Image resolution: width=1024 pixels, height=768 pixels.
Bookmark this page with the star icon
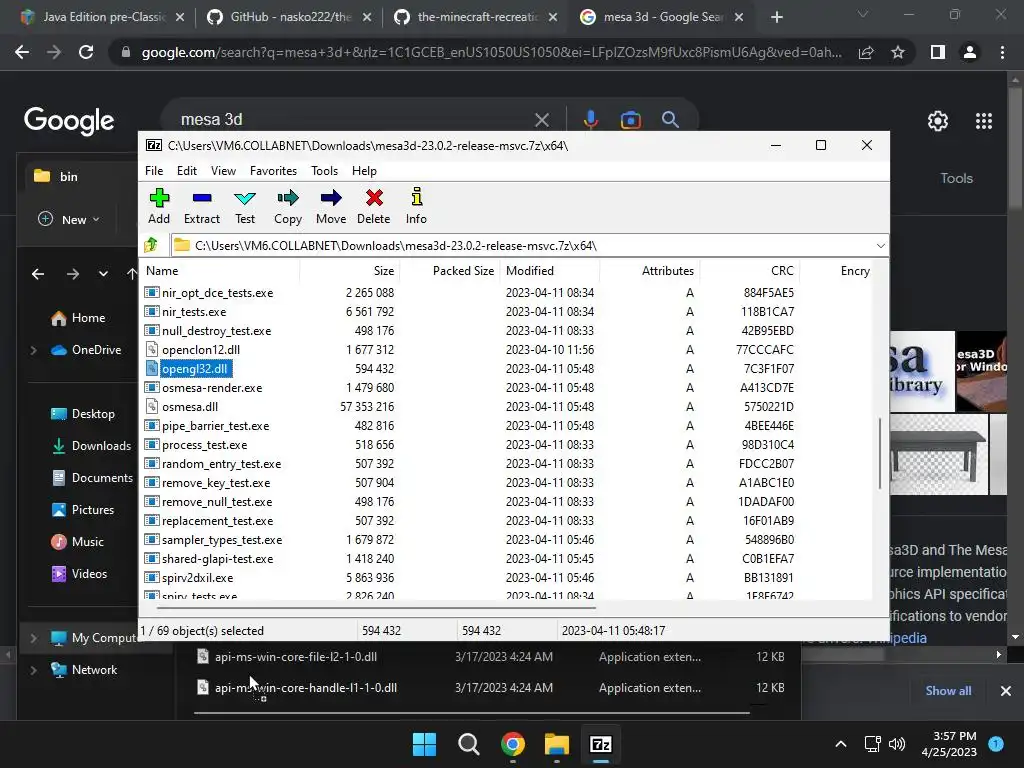point(898,52)
